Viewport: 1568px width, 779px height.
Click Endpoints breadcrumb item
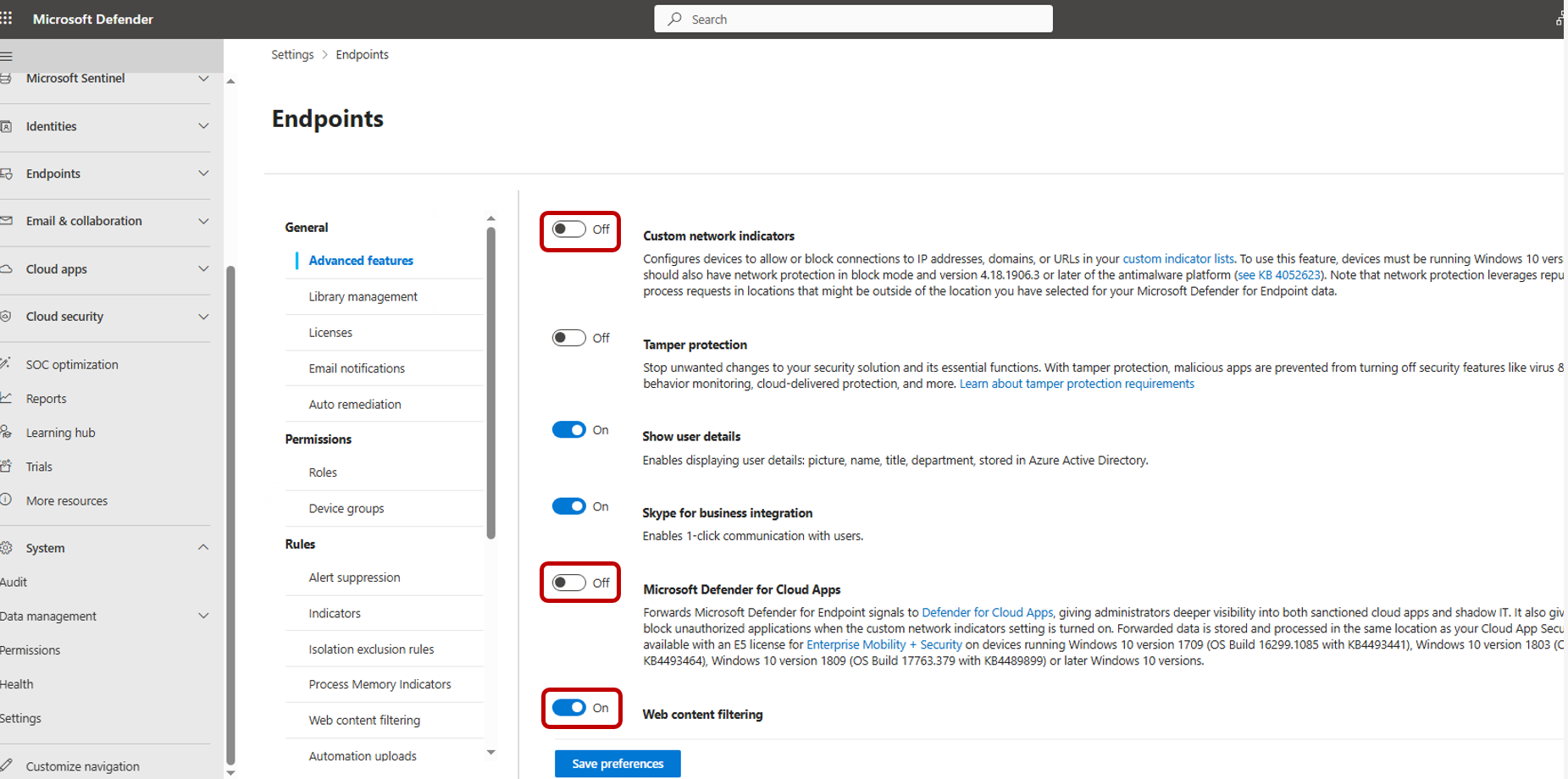(362, 54)
